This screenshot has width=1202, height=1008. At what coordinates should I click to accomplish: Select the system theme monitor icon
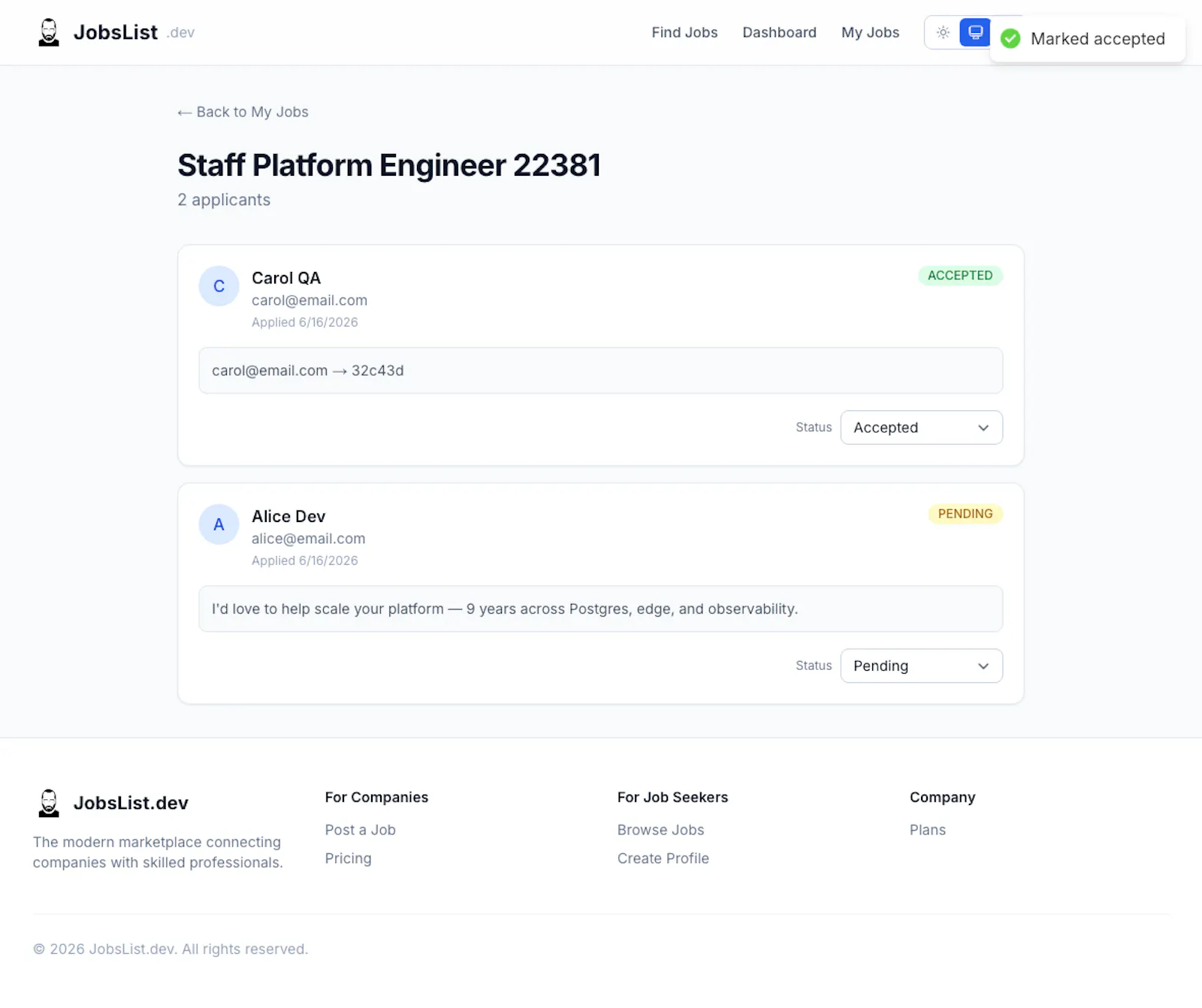point(975,32)
